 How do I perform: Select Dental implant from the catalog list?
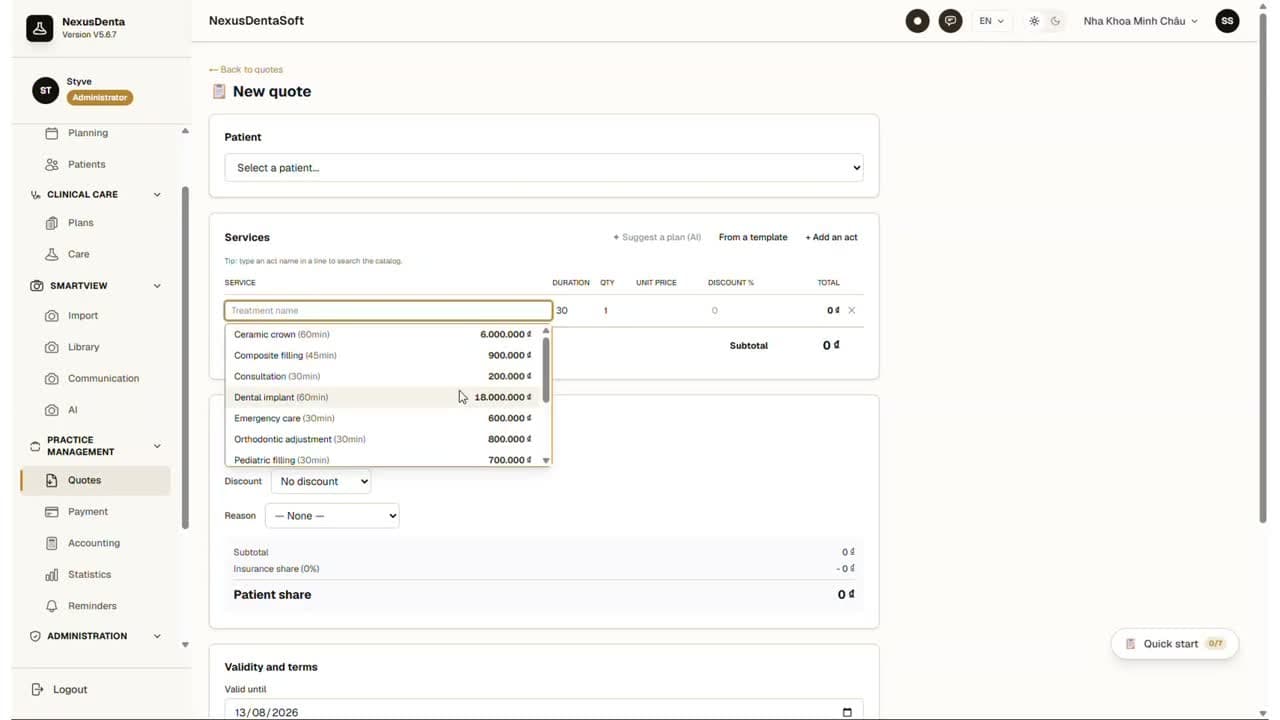click(x=383, y=397)
